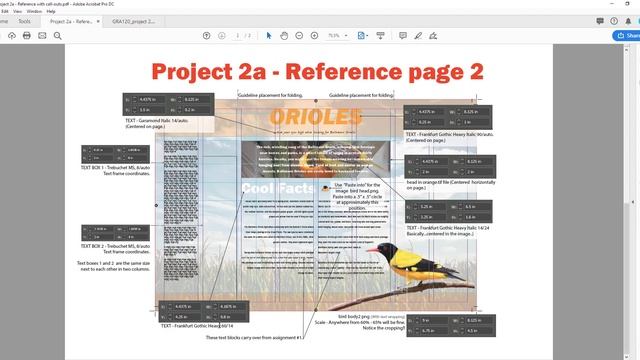The width and height of the screenshot is (640, 360).
Task: Switch to the GRA120_project 2 tab
Action: pyautogui.click(x=133, y=21)
